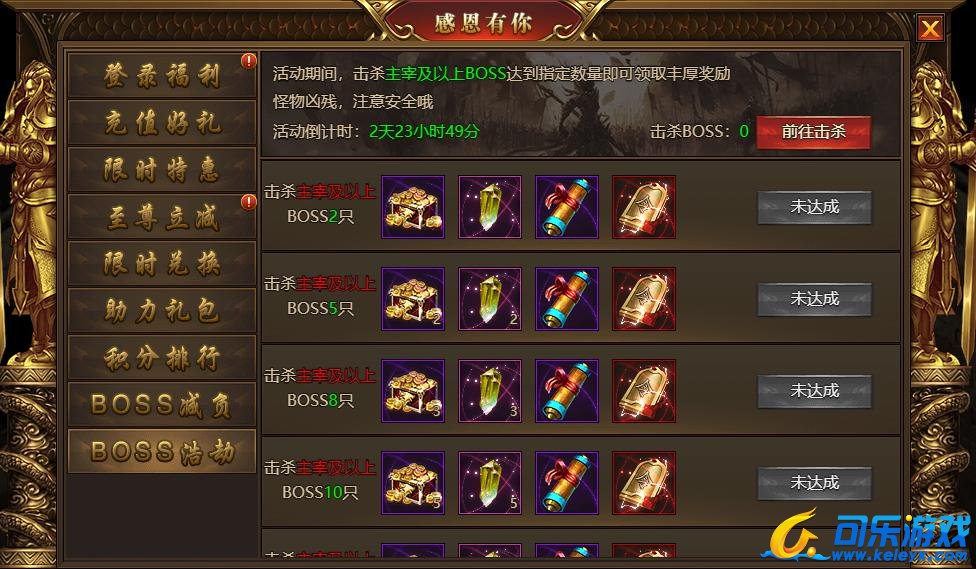Click red talisman token in BOSS2 row

(644, 207)
